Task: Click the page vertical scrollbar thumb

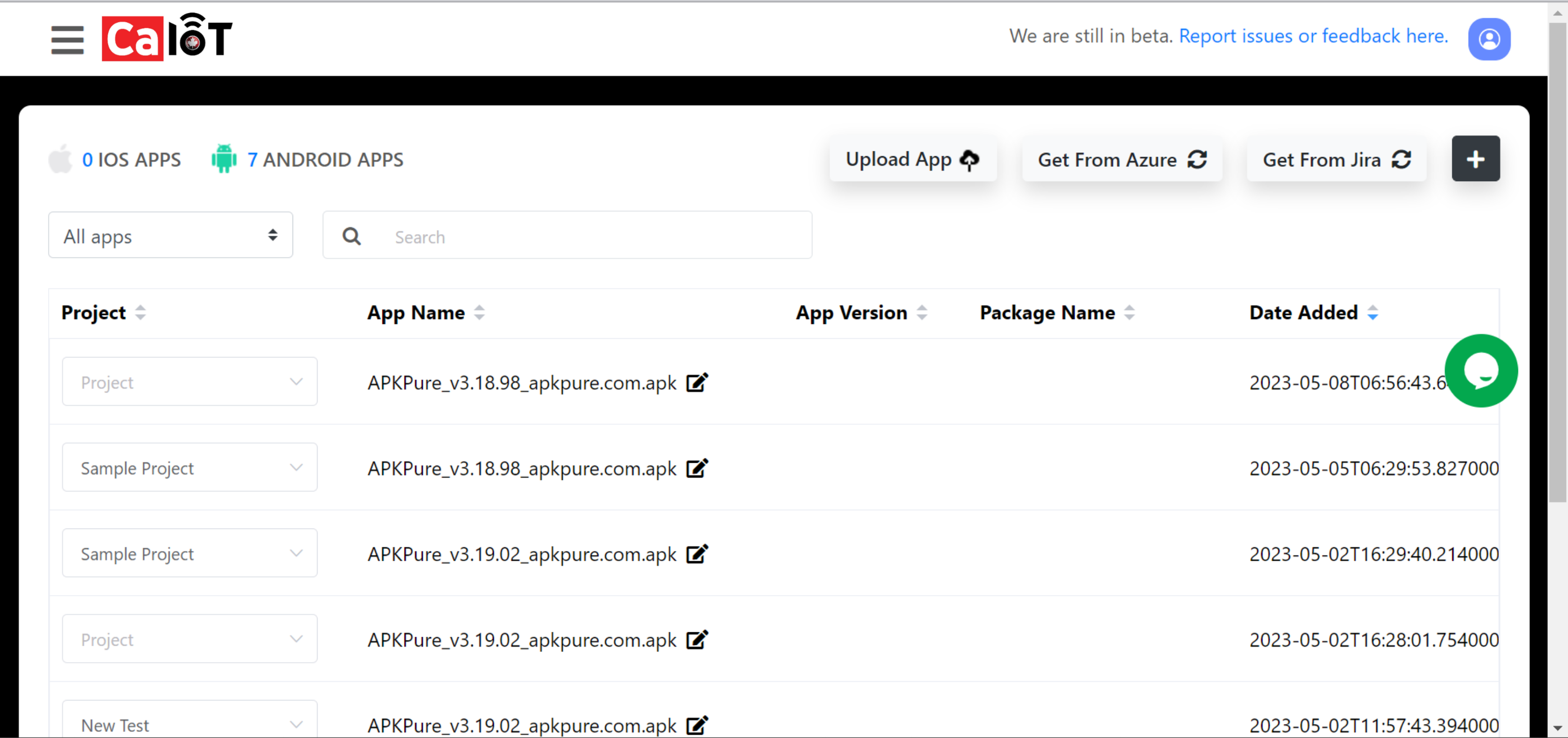Action: pyautogui.click(x=1557, y=263)
